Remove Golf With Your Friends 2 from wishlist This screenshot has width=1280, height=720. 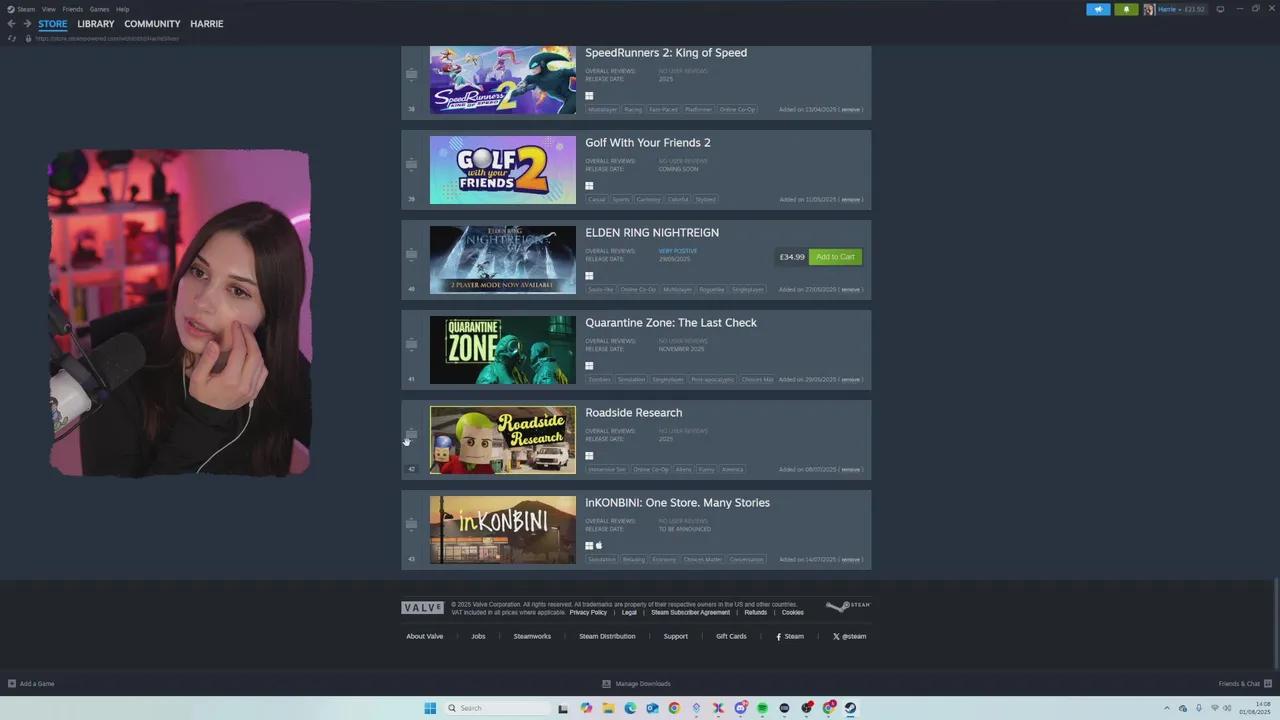click(x=850, y=199)
